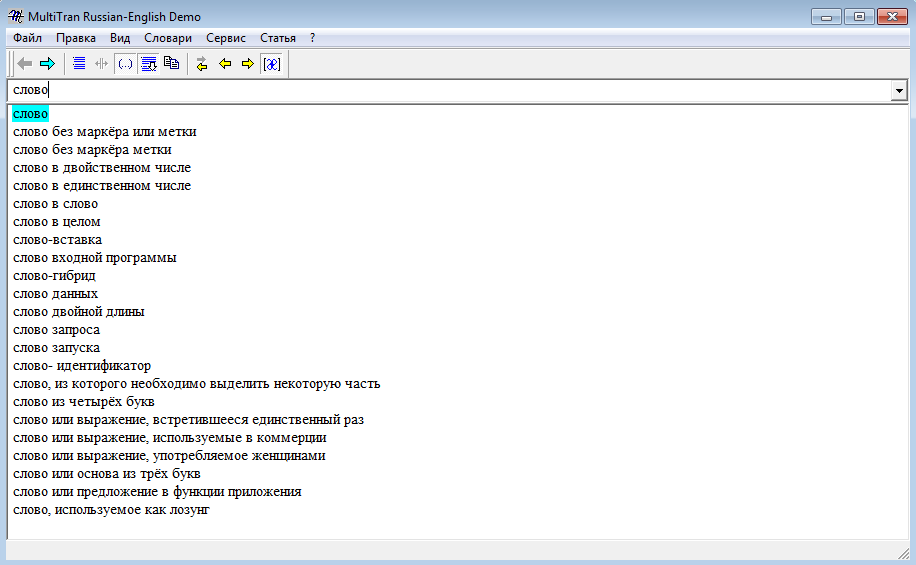The image size is (916, 565).
Task: Select the highlighted entry слово
Action: coord(30,113)
